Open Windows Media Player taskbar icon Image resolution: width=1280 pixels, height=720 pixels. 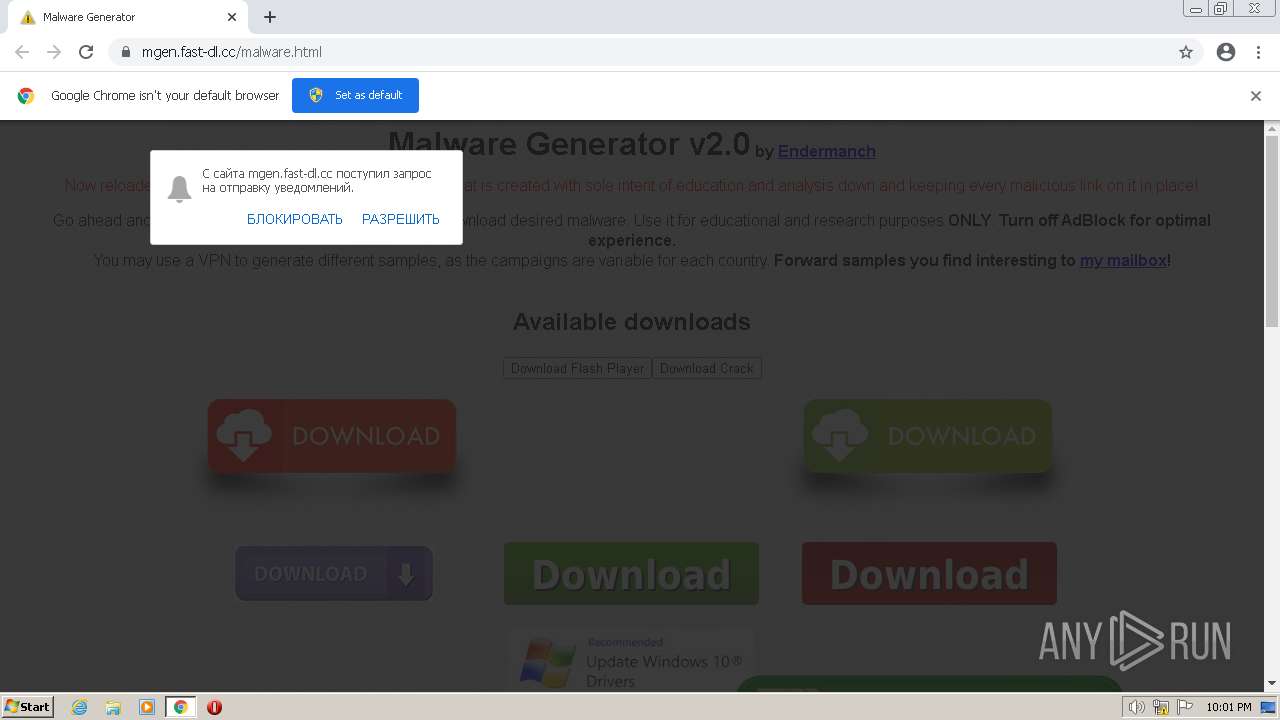pos(147,707)
